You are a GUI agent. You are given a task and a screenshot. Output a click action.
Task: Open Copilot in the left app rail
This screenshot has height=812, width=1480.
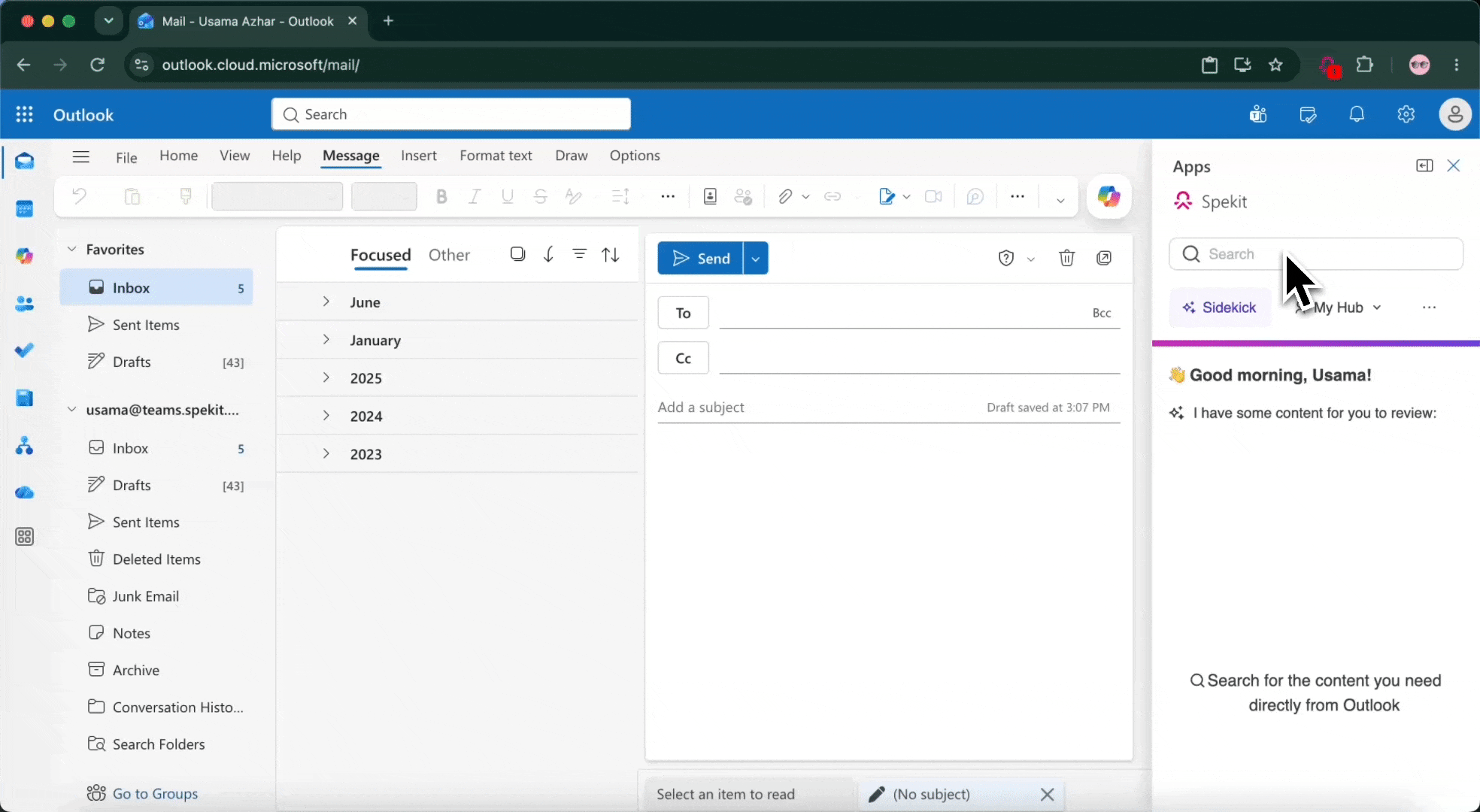25,256
